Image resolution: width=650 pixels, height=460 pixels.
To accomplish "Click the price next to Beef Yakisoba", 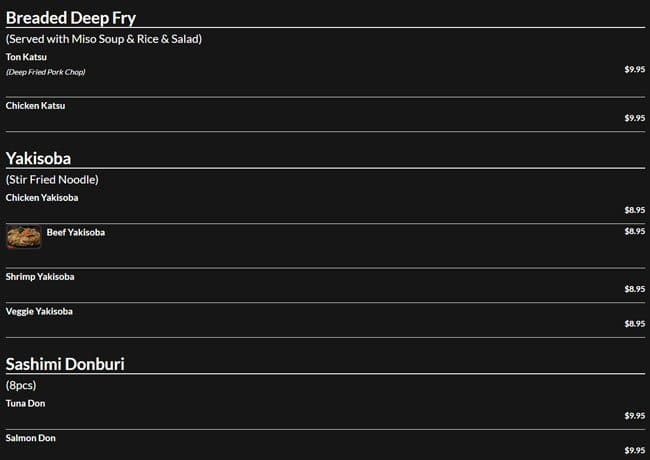I will point(634,232).
